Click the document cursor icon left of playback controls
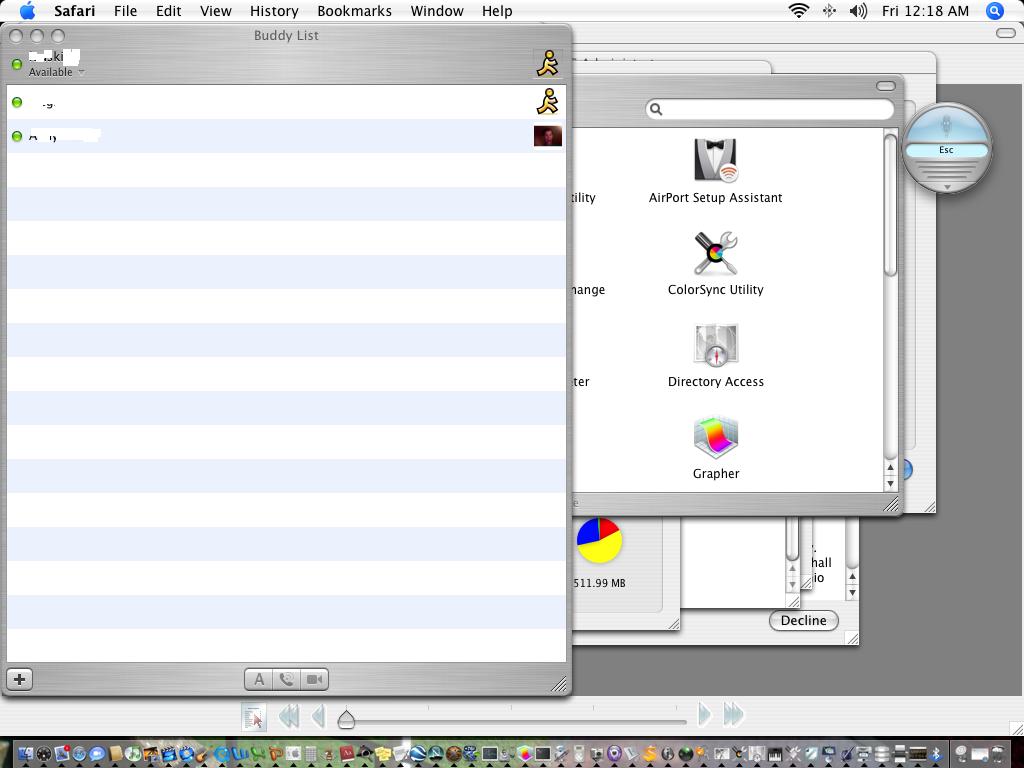Image resolution: width=1024 pixels, height=768 pixels. [x=254, y=716]
